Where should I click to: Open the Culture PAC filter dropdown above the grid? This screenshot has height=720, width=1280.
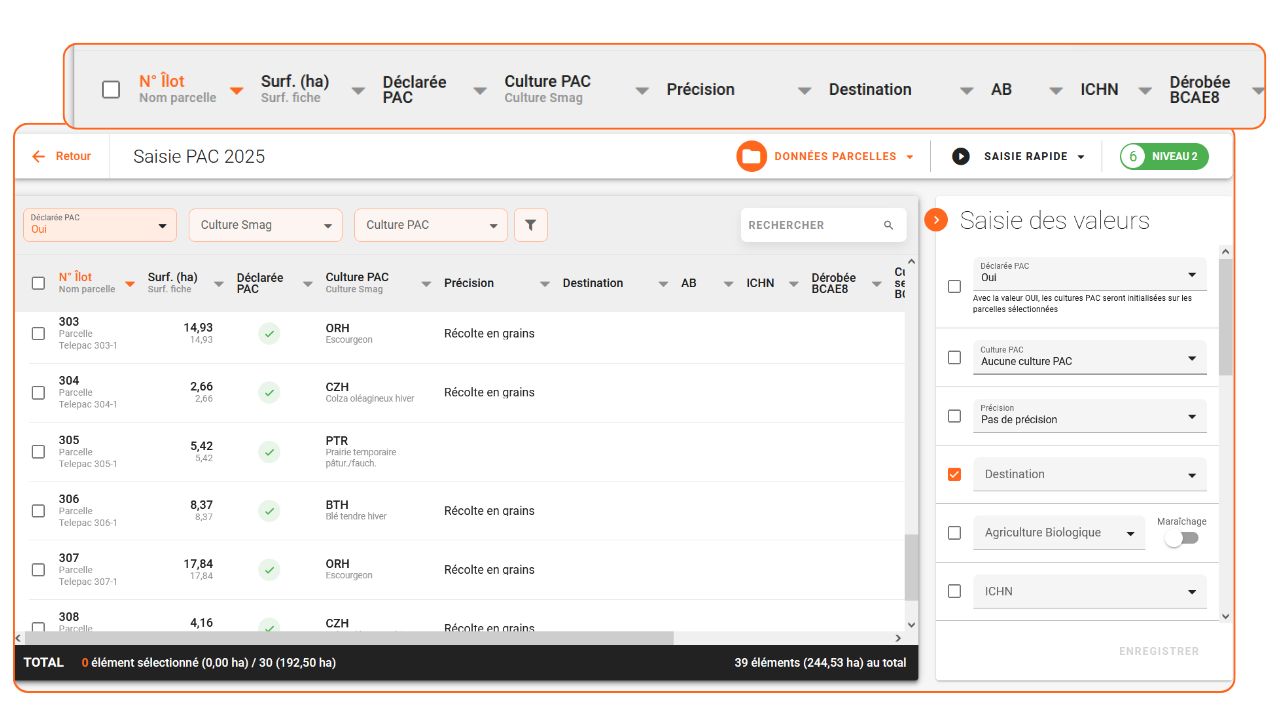click(431, 225)
